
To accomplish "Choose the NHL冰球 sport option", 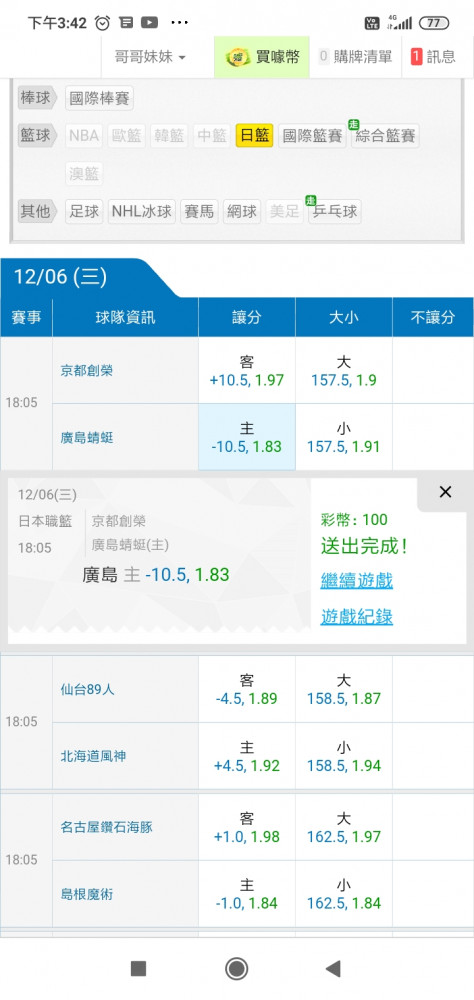I will coord(142,211).
